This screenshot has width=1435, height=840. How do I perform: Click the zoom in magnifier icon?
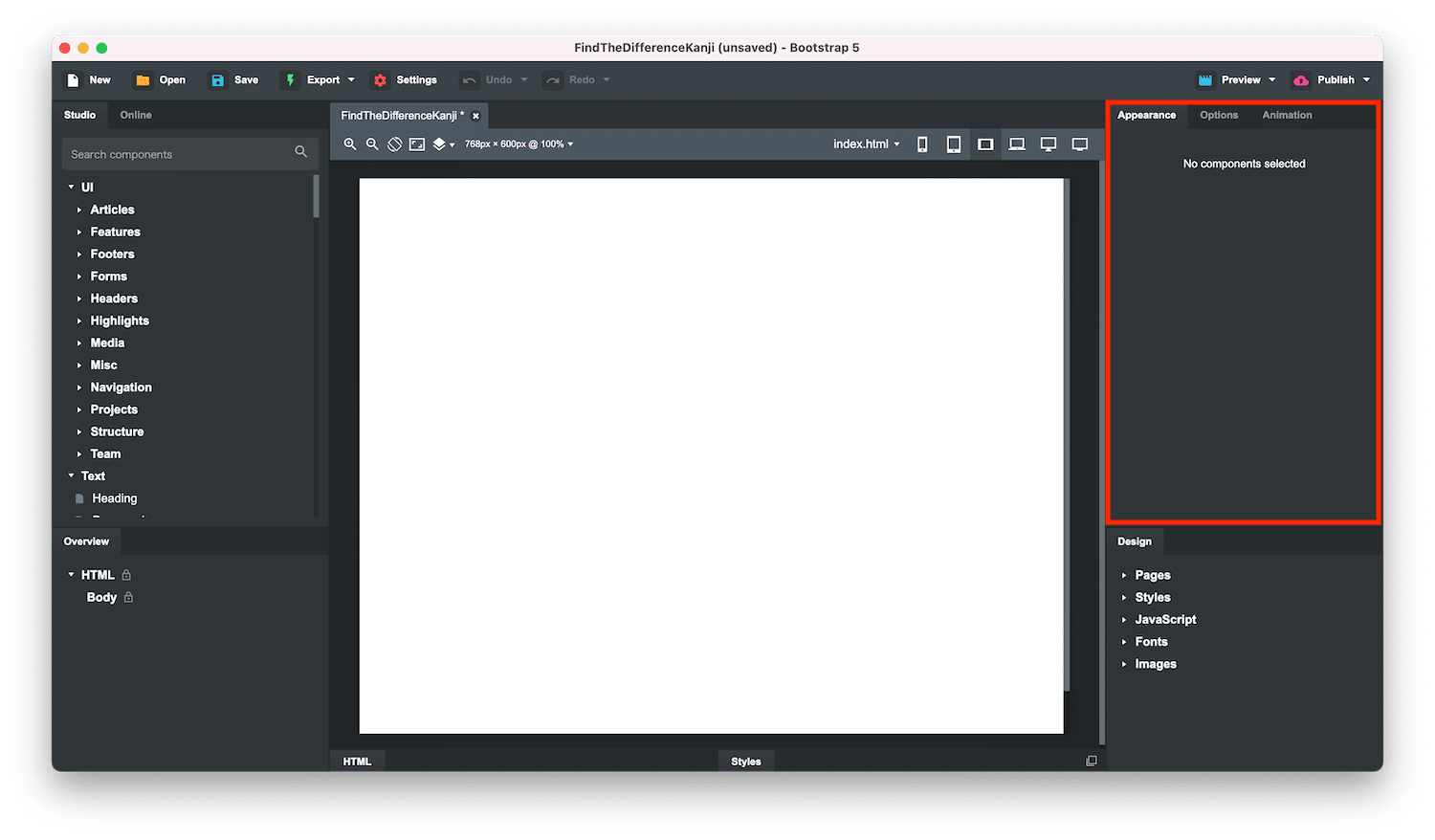click(350, 144)
